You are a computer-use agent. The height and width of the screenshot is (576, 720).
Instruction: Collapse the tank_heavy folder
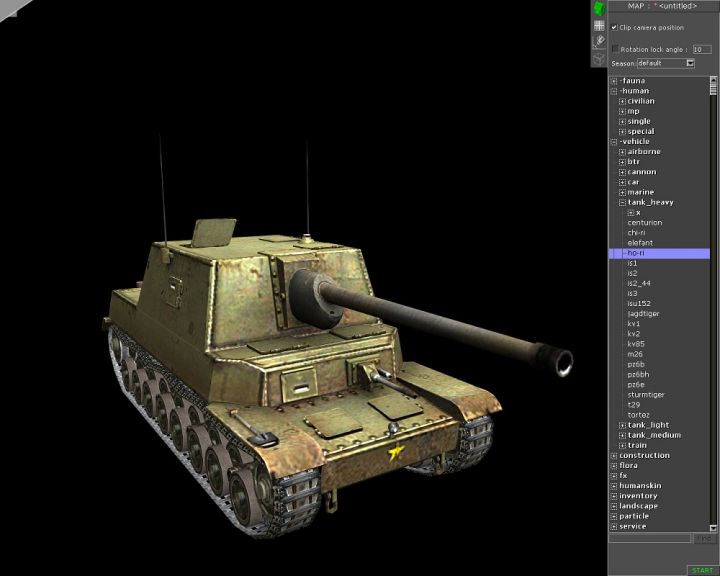tap(622, 202)
